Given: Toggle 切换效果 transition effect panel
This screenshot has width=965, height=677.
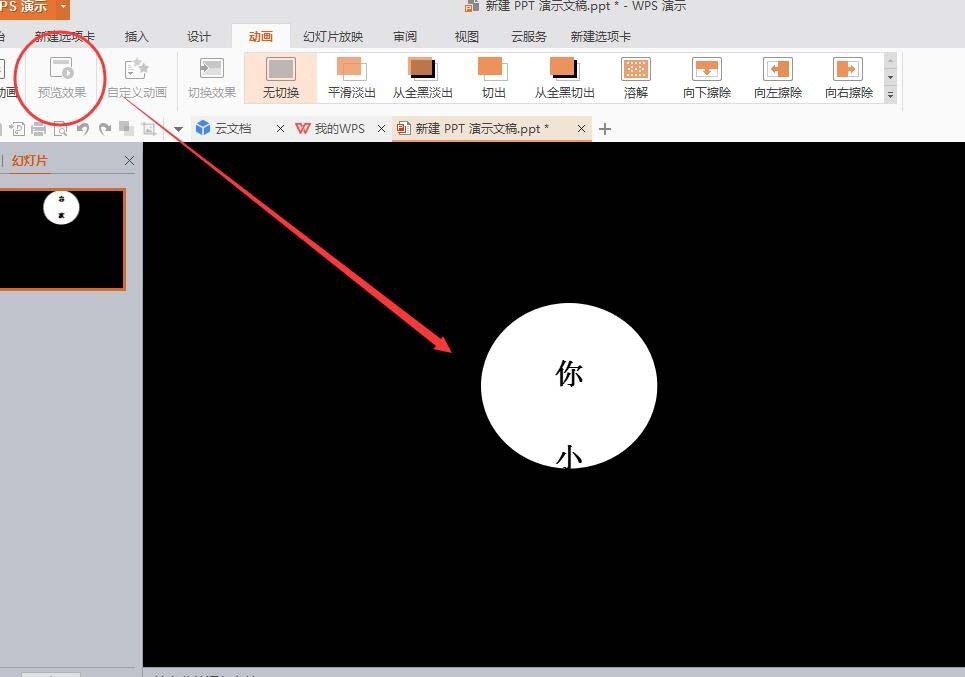Looking at the screenshot, I should point(210,76).
